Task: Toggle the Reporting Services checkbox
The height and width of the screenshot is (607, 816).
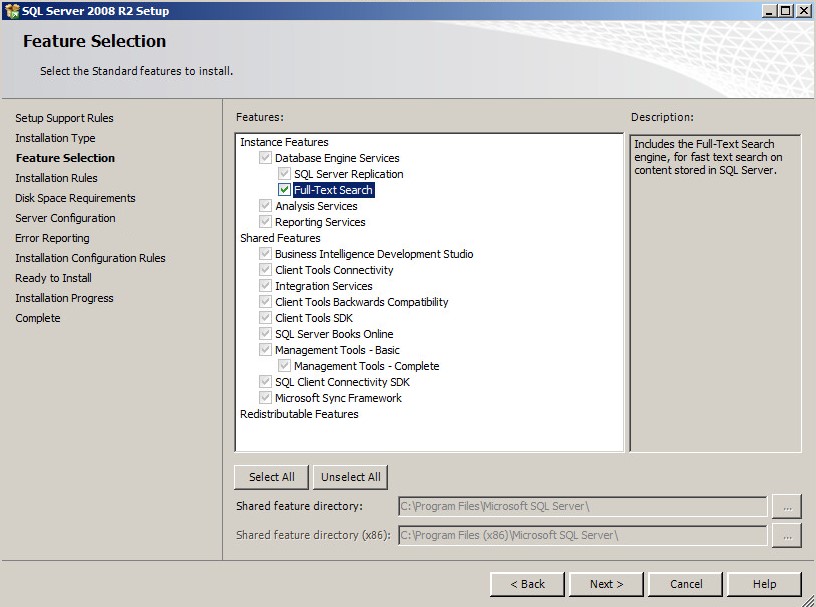Action: pyautogui.click(x=265, y=221)
